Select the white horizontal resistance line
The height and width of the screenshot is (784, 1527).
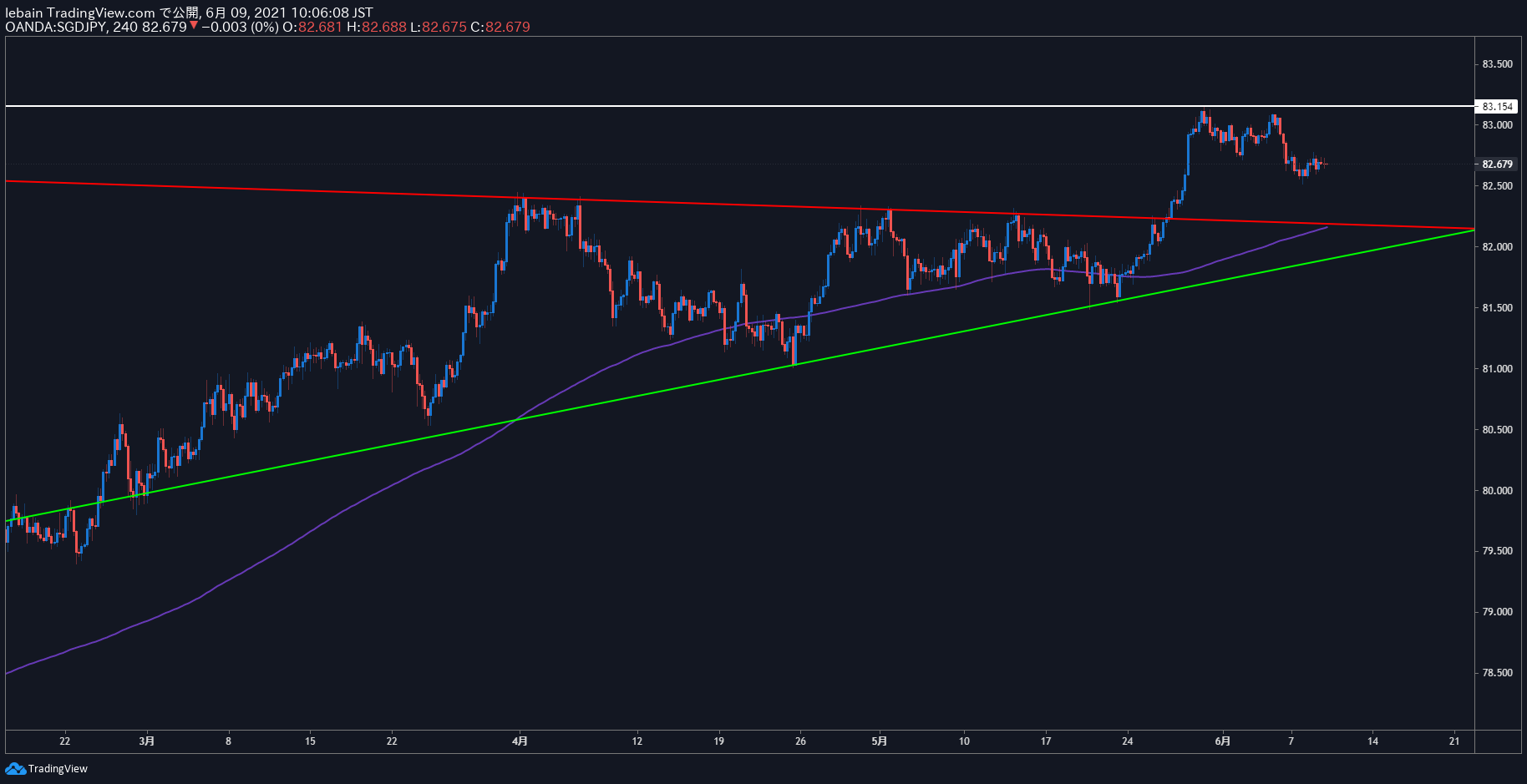coord(739,106)
